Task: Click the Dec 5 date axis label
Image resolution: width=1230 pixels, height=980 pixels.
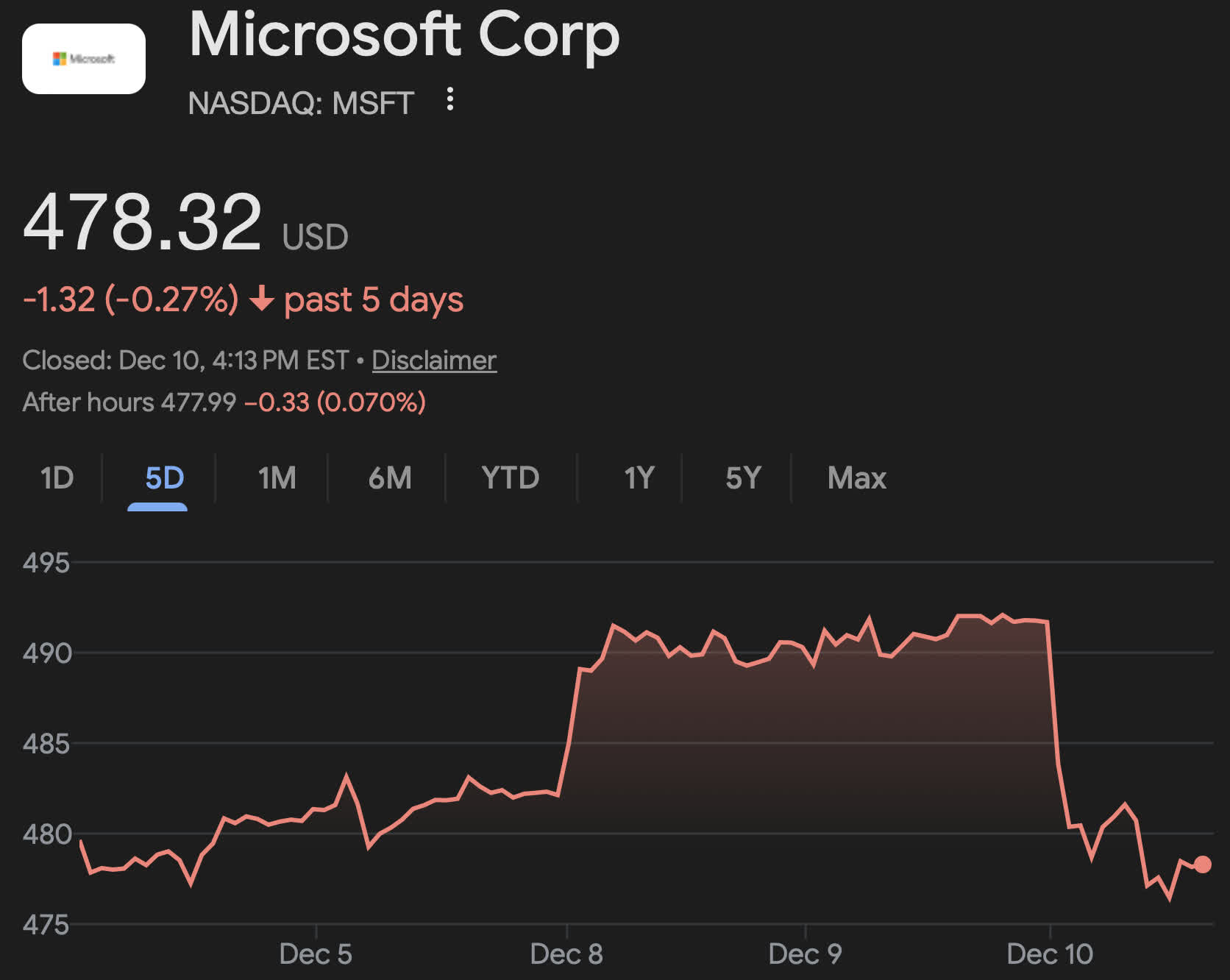Action: (x=316, y=954)
